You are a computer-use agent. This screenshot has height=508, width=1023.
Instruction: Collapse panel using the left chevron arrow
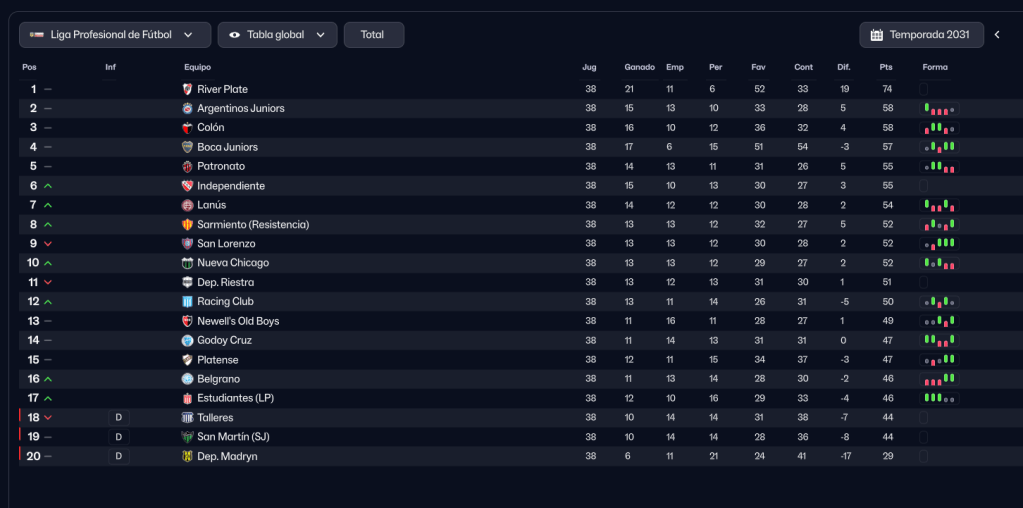point(997,35)
